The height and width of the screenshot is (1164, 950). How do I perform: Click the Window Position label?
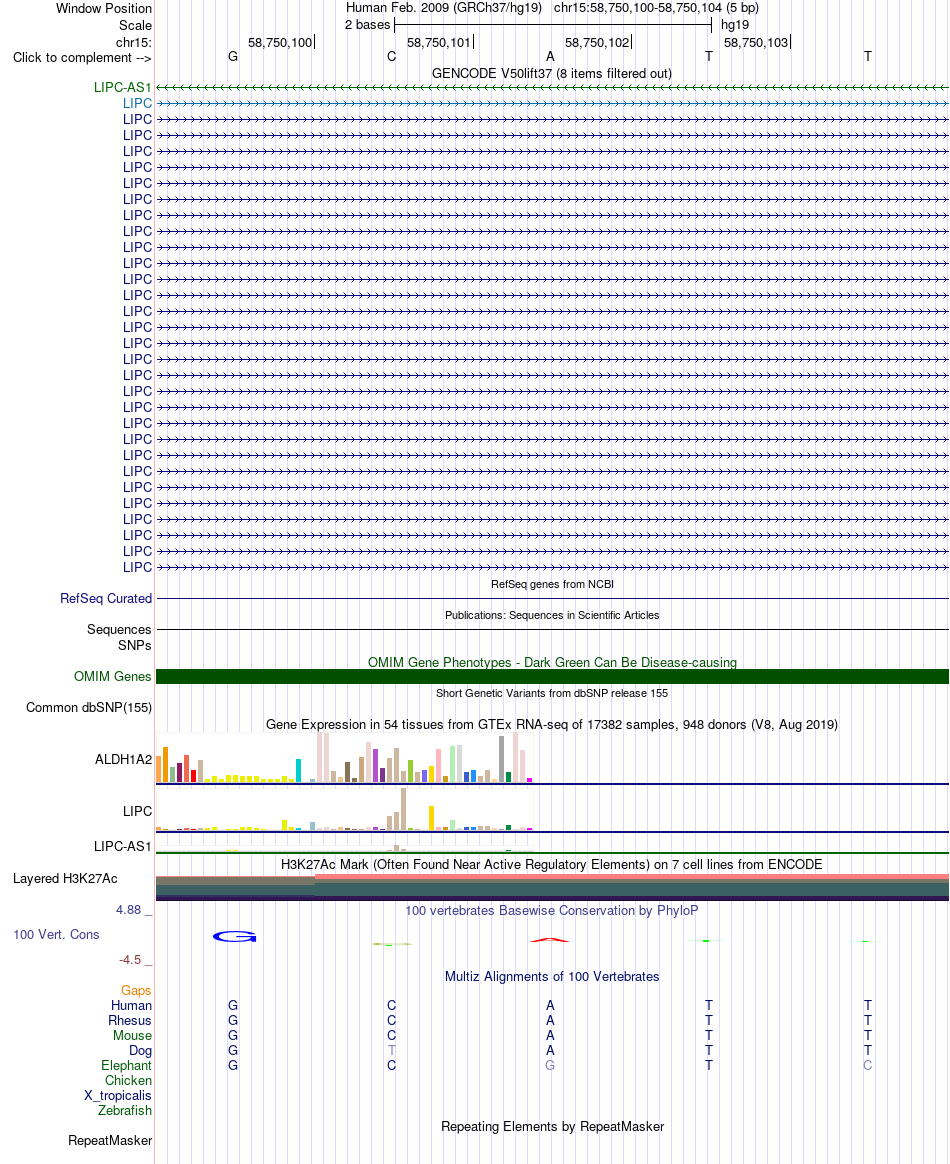pos(104,8)
